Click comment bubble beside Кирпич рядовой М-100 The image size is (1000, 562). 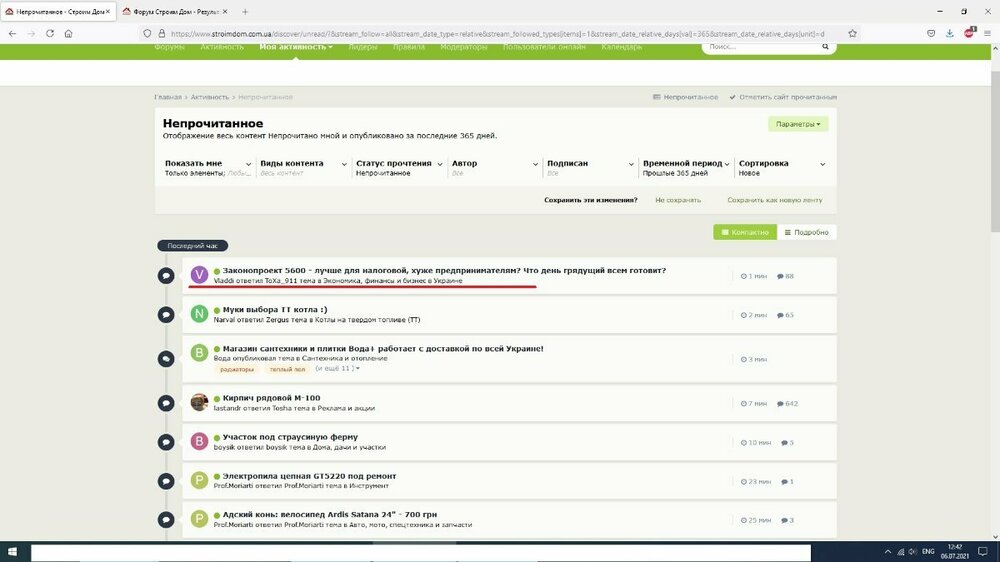(x=166, y=403)
